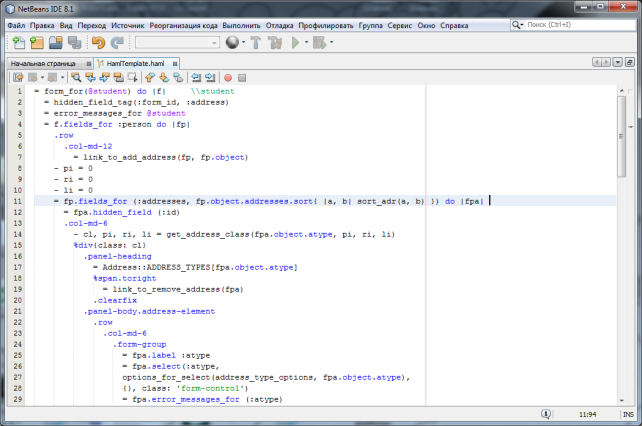642x426 pixels.
Task: Click the Поиск search input field
Action: (580, 25)
